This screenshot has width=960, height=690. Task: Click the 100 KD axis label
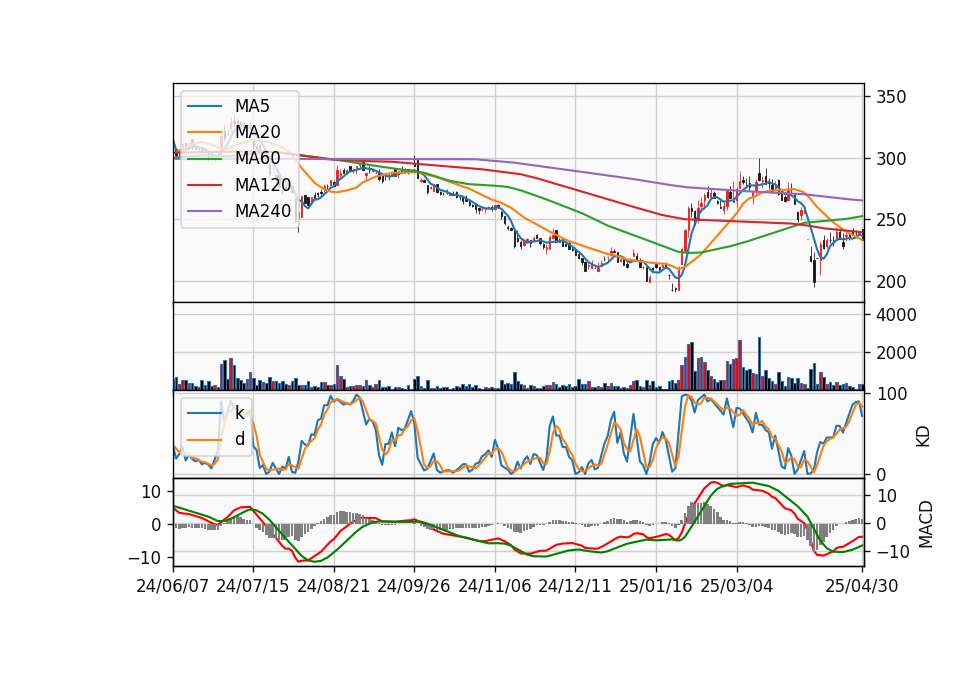click(891, 394)
